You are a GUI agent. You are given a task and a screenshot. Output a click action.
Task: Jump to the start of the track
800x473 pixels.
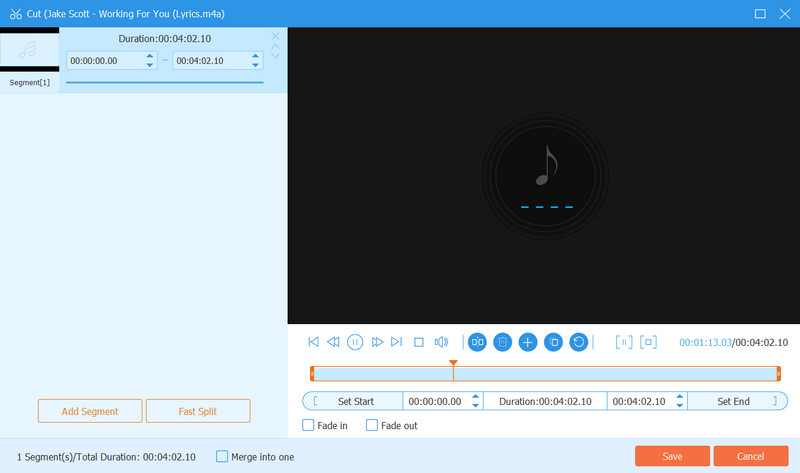click(x=313, y=342)
